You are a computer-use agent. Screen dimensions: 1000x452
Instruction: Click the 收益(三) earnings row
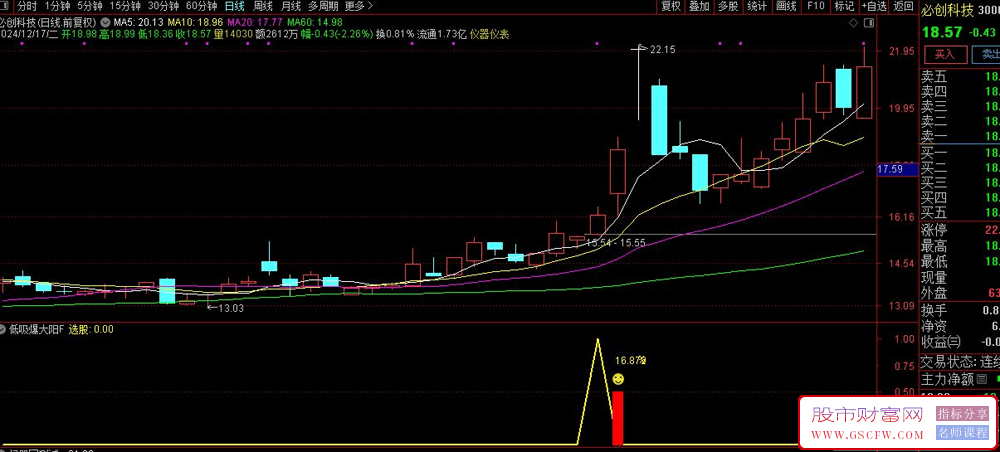[x=959, y=342]
